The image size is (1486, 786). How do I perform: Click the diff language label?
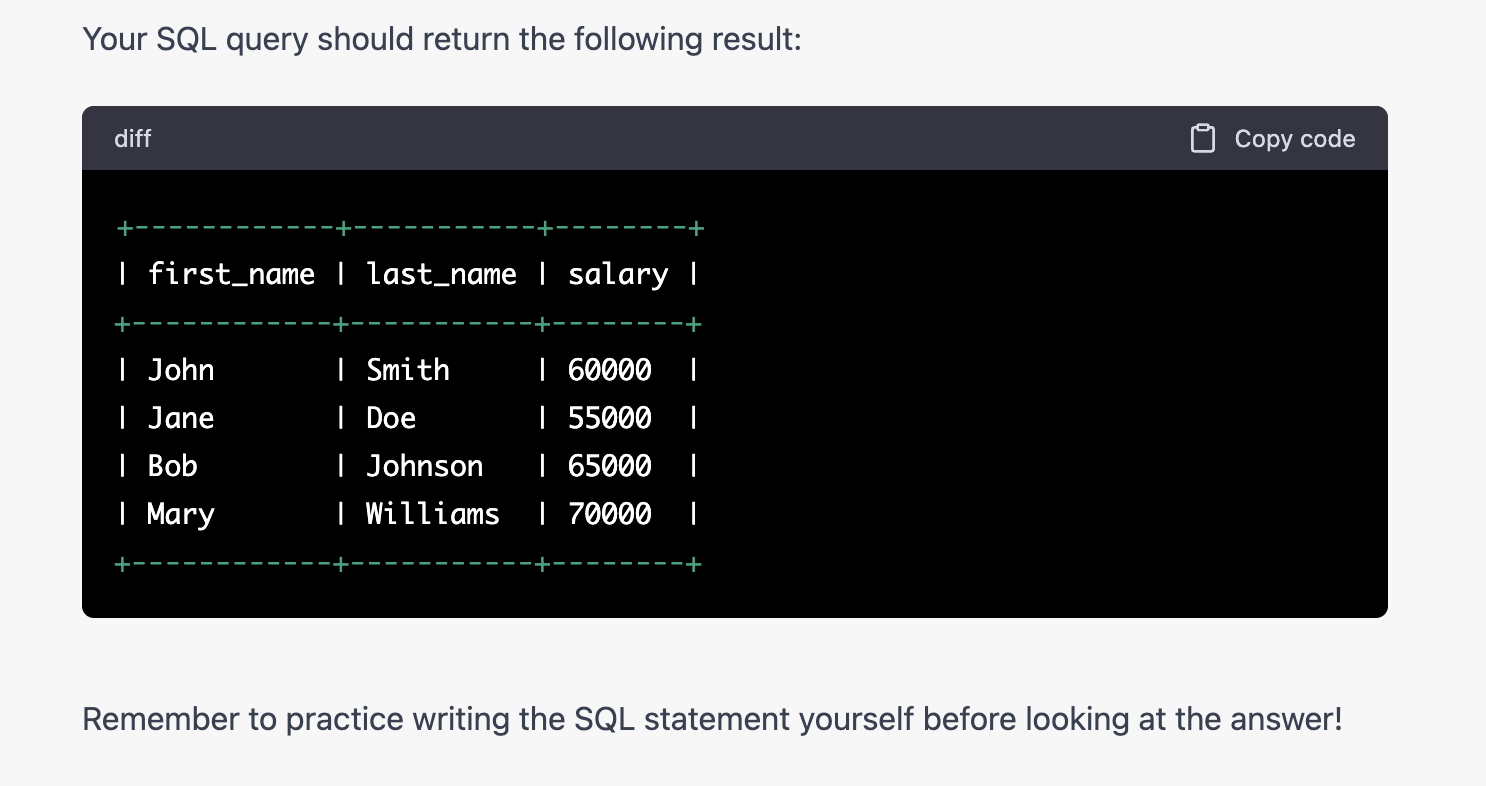133,138
